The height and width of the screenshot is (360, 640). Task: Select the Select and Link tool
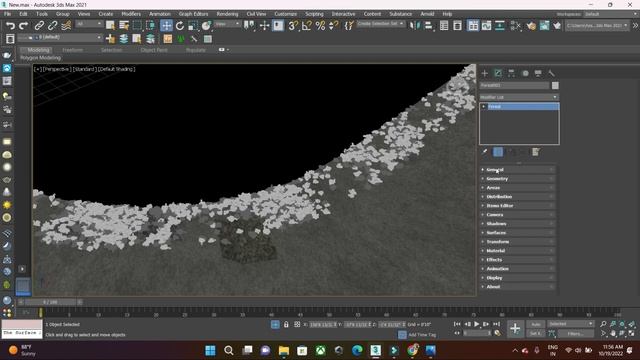coord(39,26)
